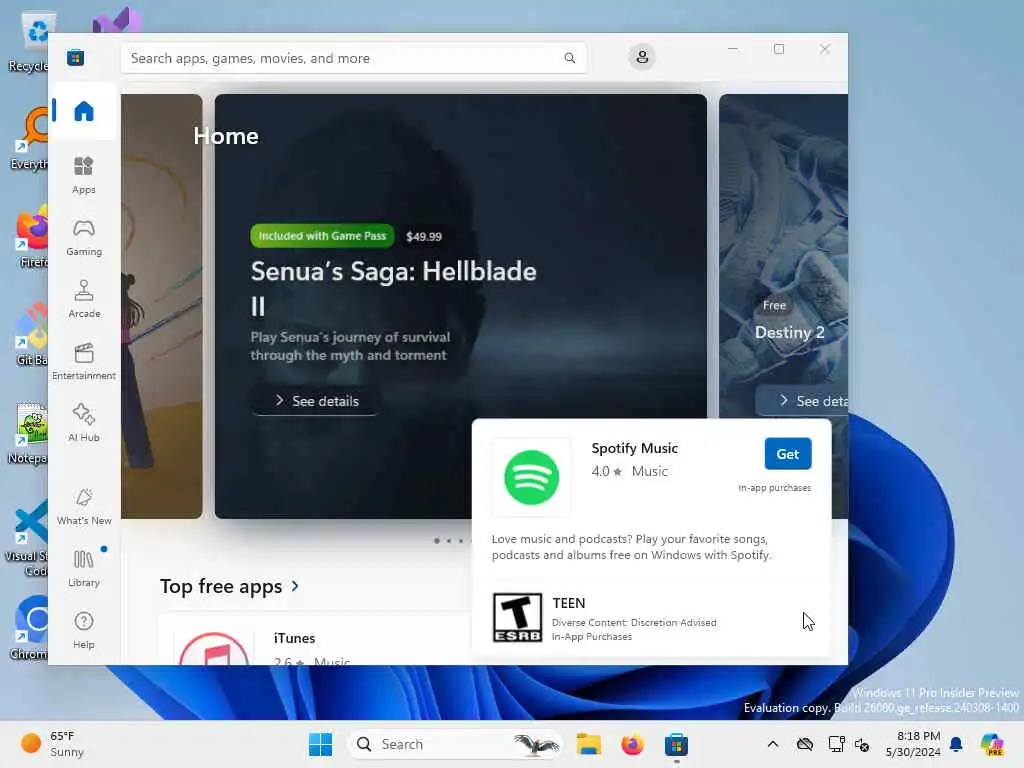Viewport: 1024px width, 768px height.
Task: Click the ESRB Teen rating icon
Action: tap(517, 617)
